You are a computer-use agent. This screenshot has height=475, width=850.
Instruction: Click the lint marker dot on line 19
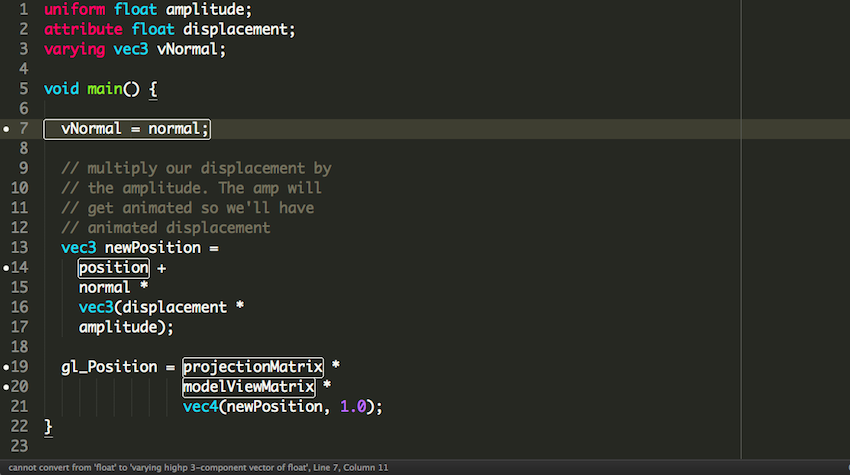(7, 367)
